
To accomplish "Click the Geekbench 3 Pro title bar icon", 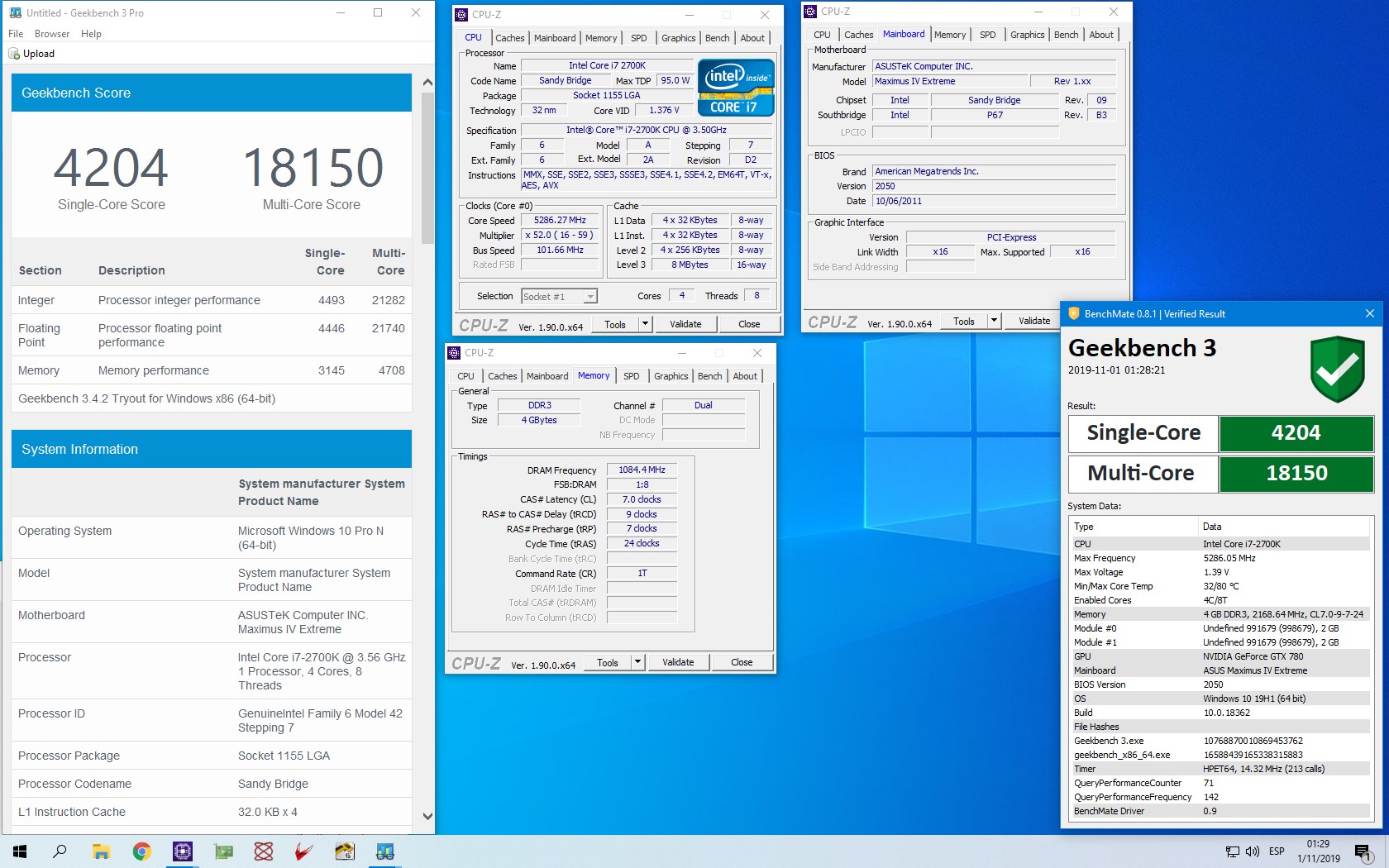I will [x=15, y=12].
